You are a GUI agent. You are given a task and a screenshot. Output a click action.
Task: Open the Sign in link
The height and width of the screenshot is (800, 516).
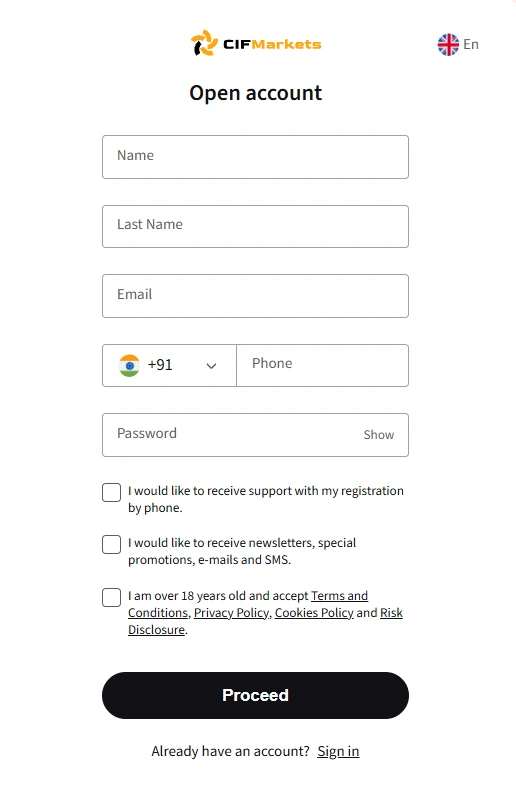tap(338, 751)
